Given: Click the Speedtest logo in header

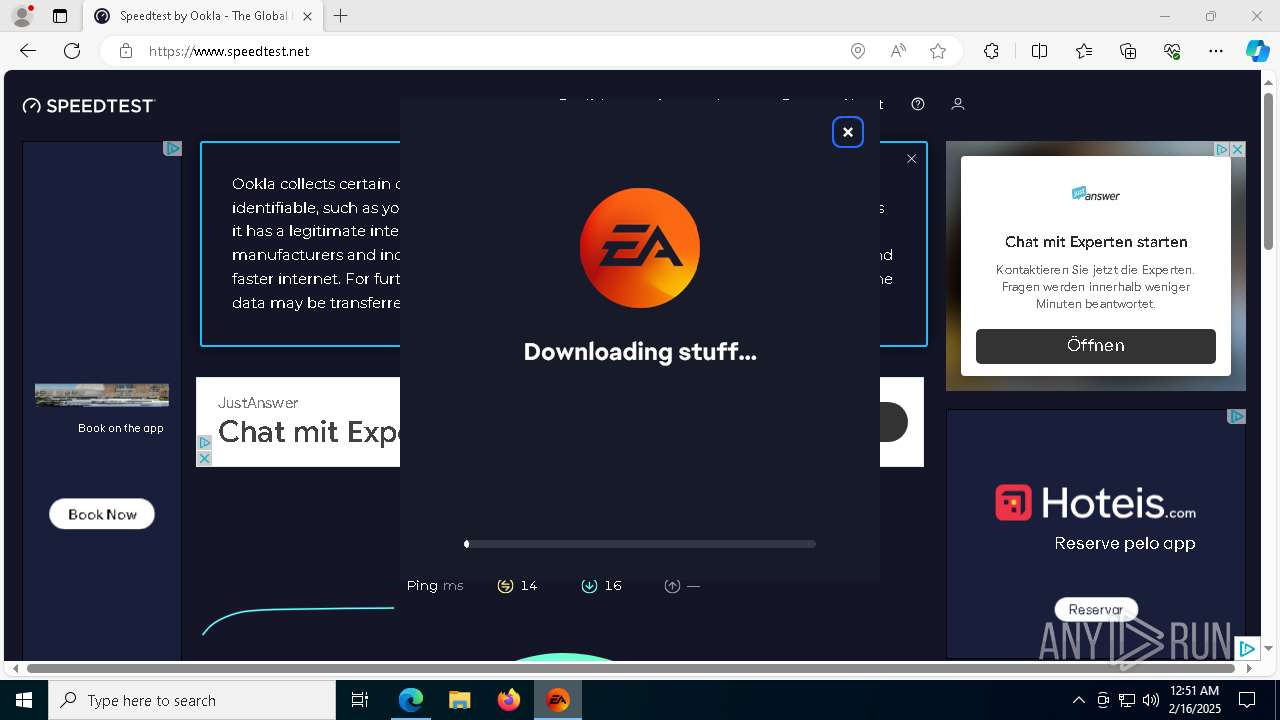Looking at the screenshot, I should click(x=89, y=105).
